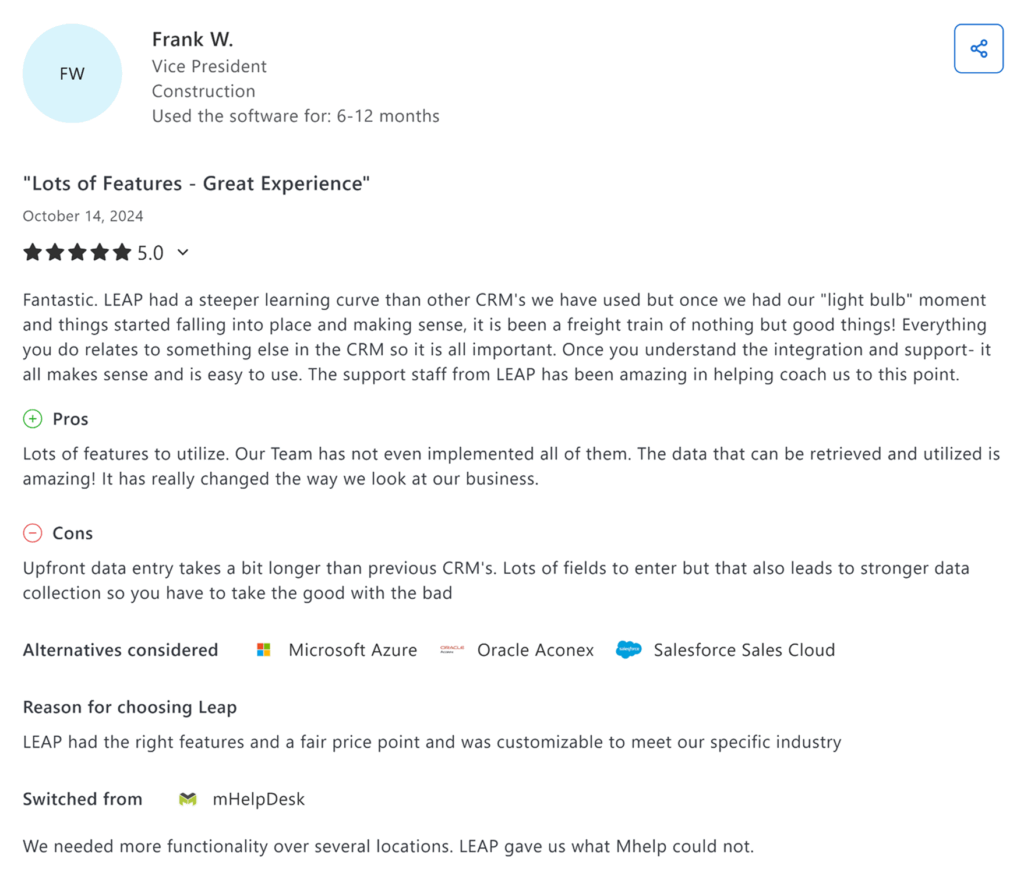The height and width of the screenshot is (876, 1024).
Task: Select the Salesforce Sales Cloud cloud icon
Action: click(x=629, y=650)
